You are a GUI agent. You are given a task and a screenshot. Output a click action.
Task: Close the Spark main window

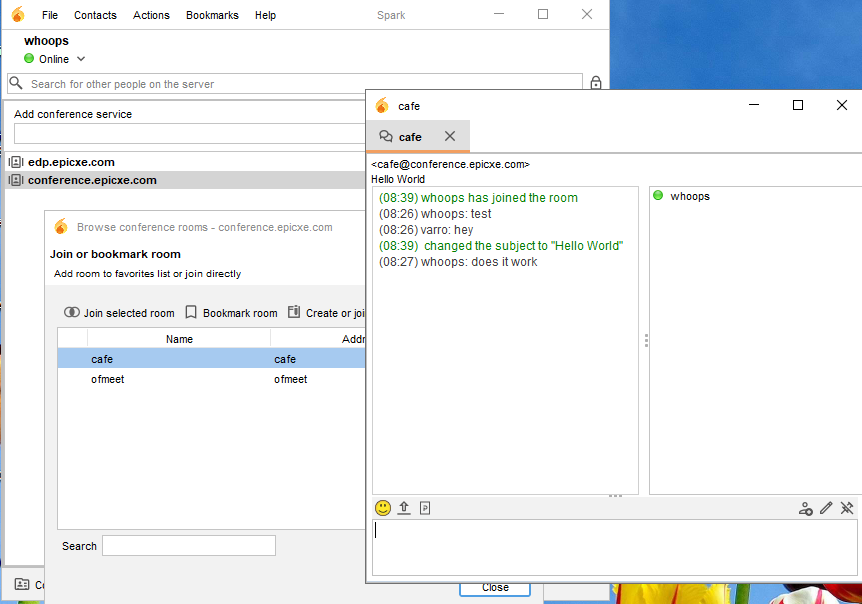coord(587,14)
